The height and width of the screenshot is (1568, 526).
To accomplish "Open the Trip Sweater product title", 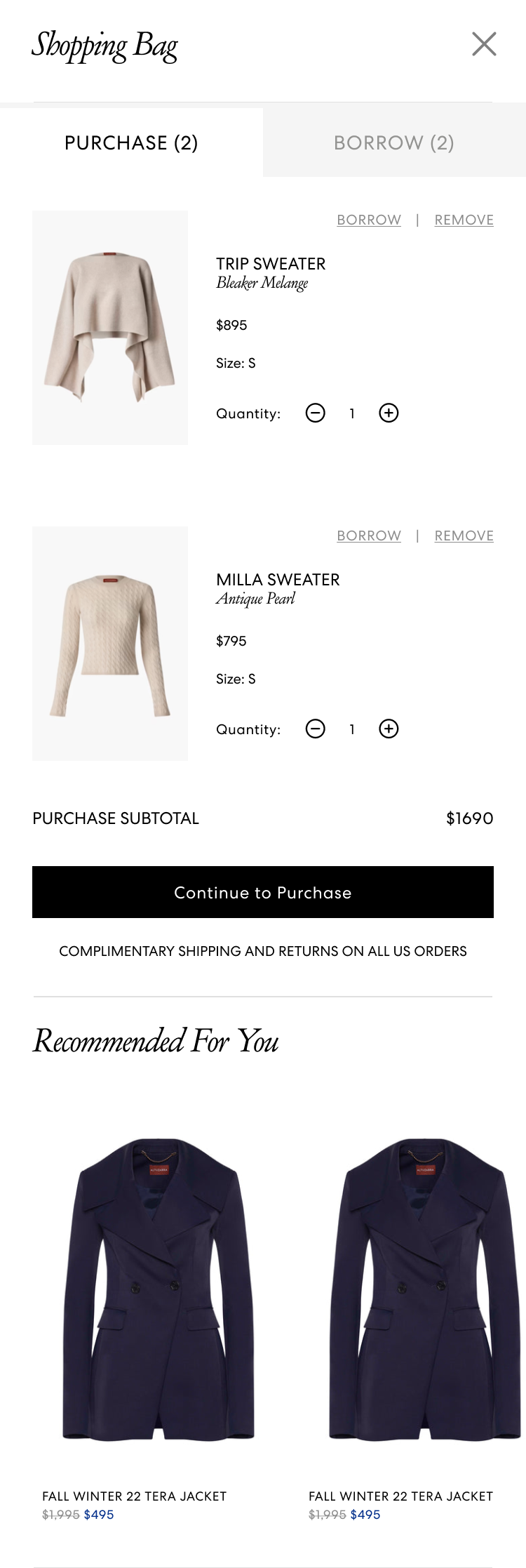I will (x=271, y=265).
